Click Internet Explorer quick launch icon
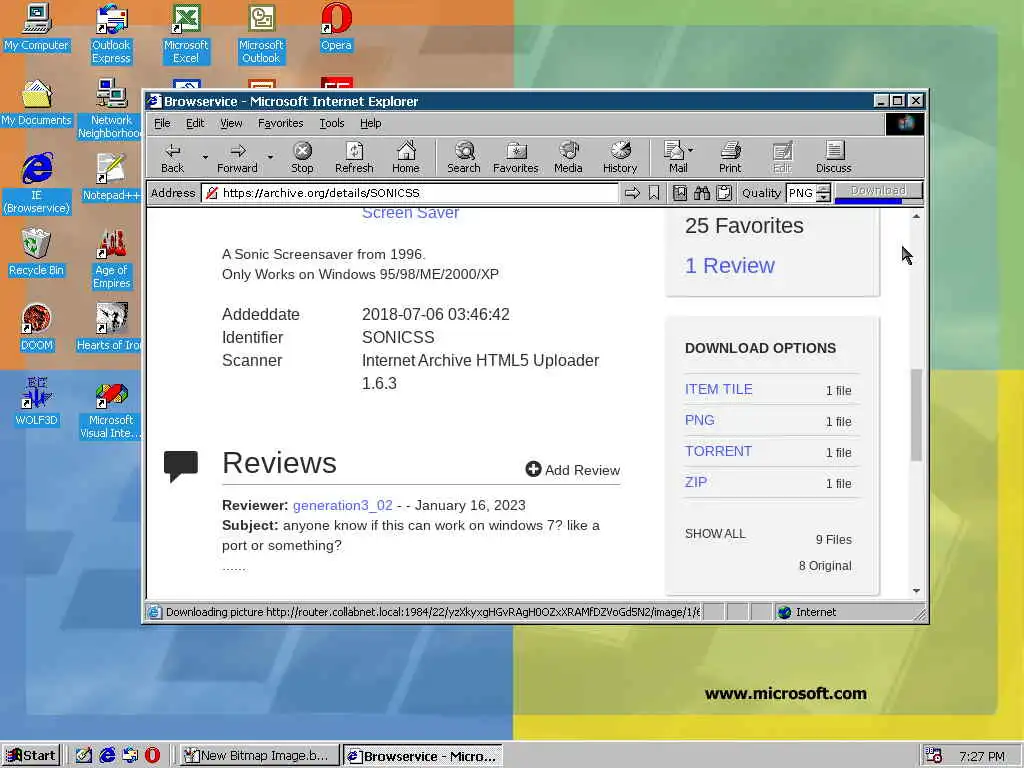The width and height of the screenshot is (1024, 768). coord(107,756)
